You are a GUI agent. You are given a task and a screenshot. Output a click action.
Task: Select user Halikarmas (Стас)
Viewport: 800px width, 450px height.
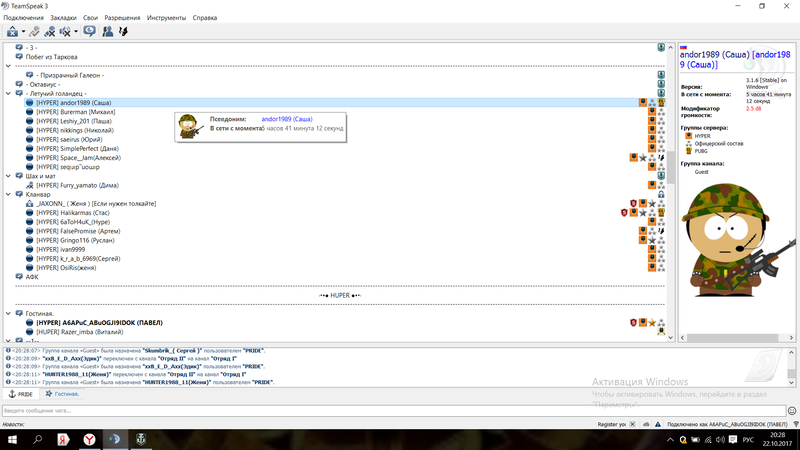(72, 213)
